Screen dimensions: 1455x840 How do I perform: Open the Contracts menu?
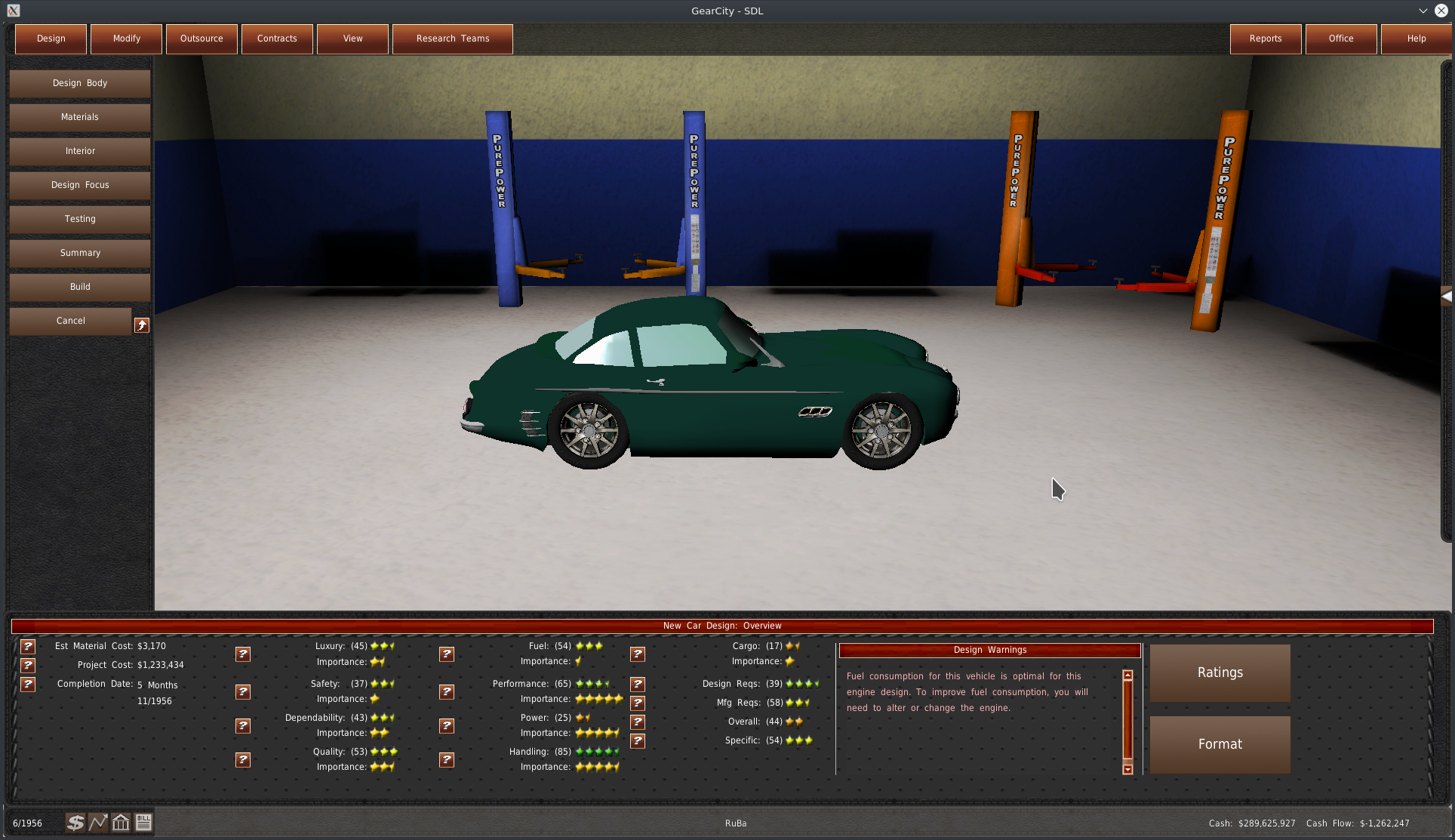coord(277,38)
